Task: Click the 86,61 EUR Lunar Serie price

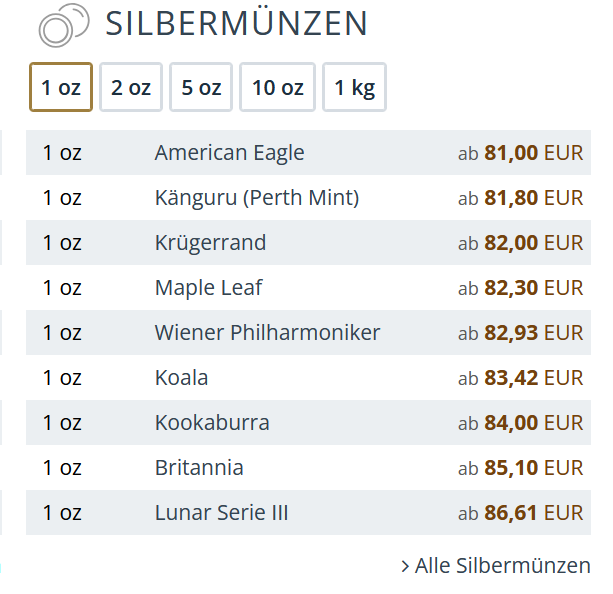Action: click(520, 513)
